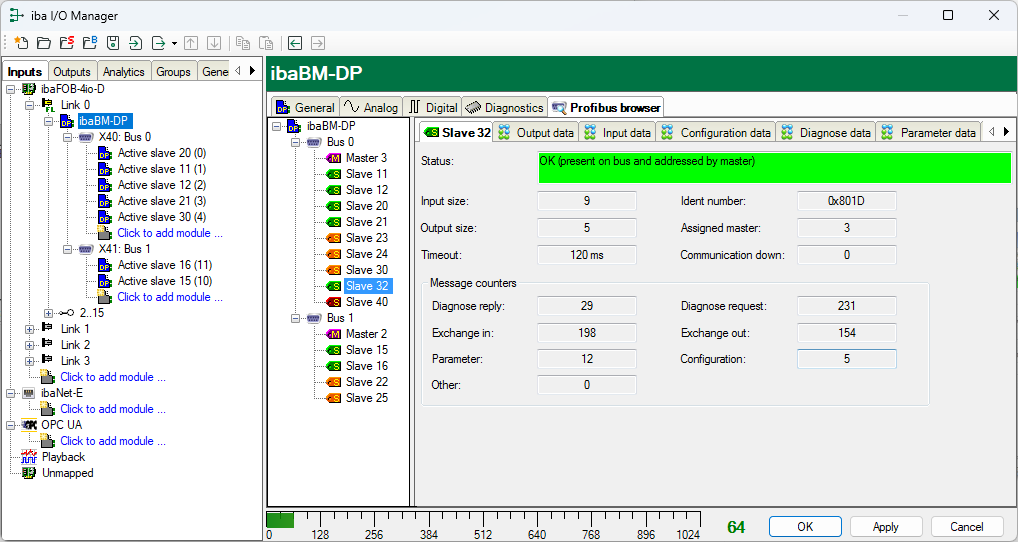Click the new configuration icon in toolbar

(x=20, y=43)
